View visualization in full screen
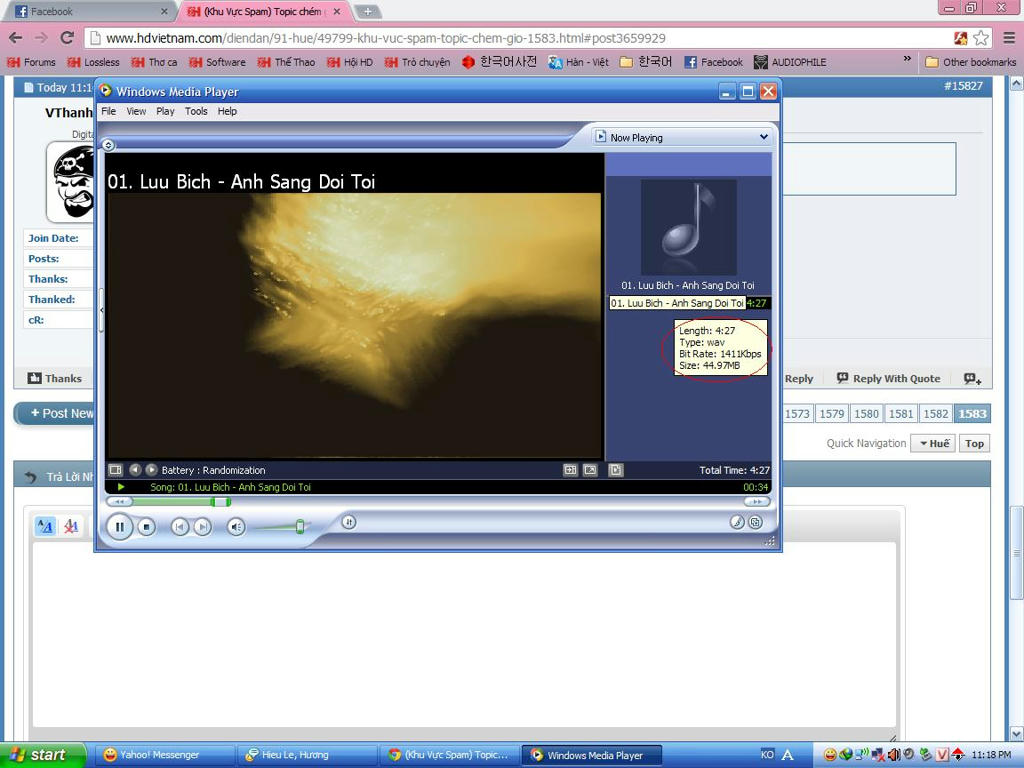The width and height of the screenshot is (1024, 768). coord(590,470)
